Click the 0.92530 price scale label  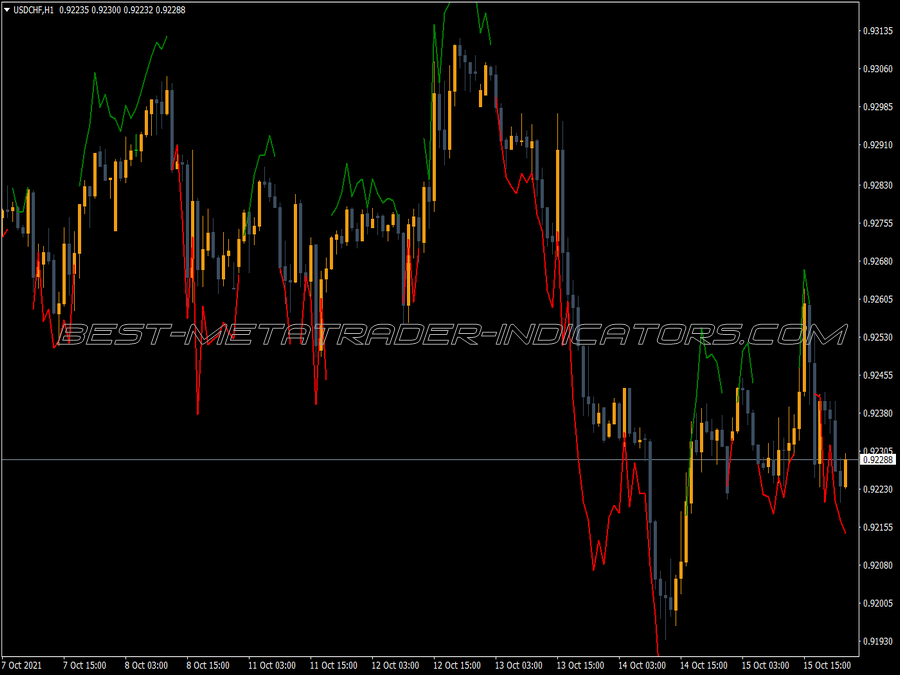tap(878, 338)
